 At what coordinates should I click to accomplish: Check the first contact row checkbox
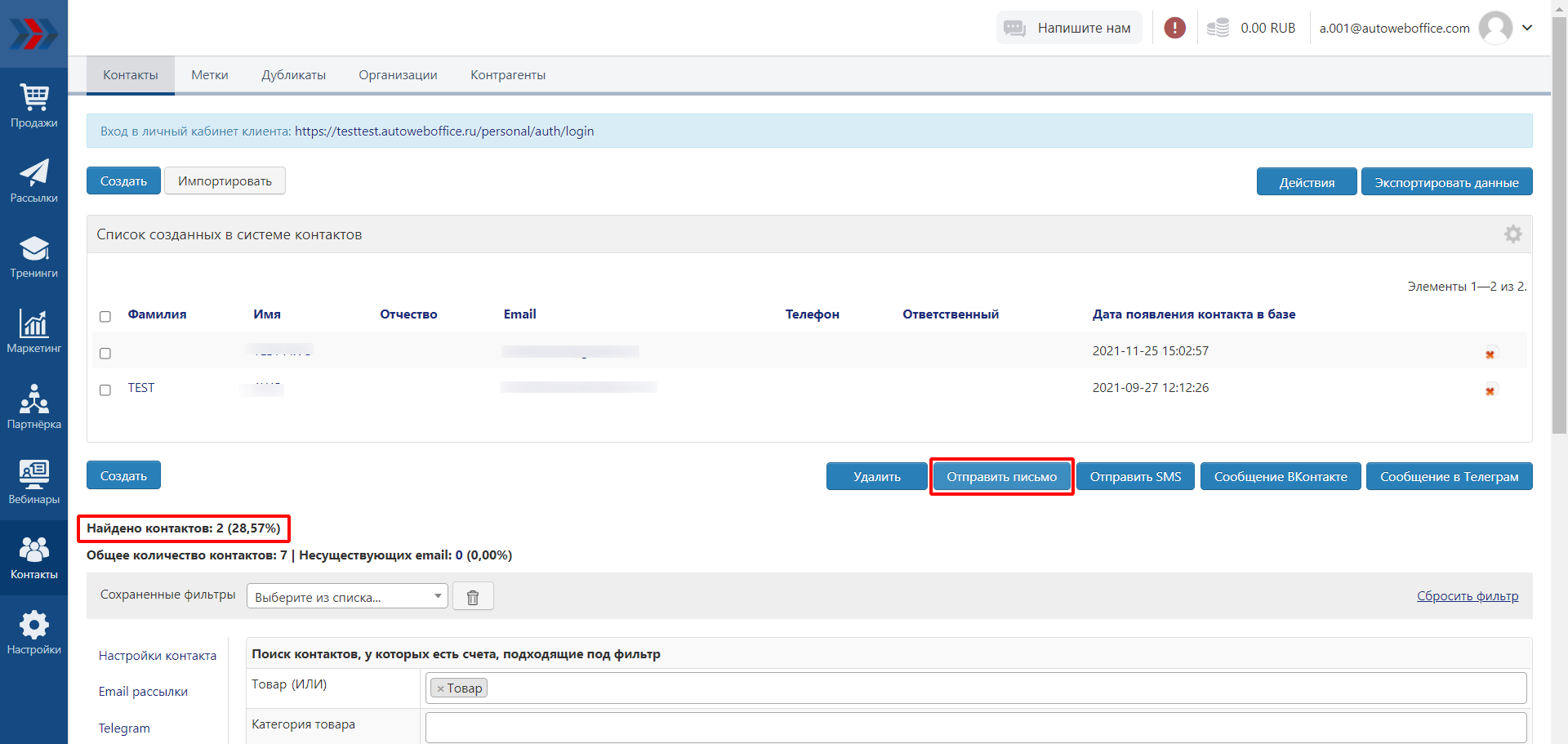[105, 354]
